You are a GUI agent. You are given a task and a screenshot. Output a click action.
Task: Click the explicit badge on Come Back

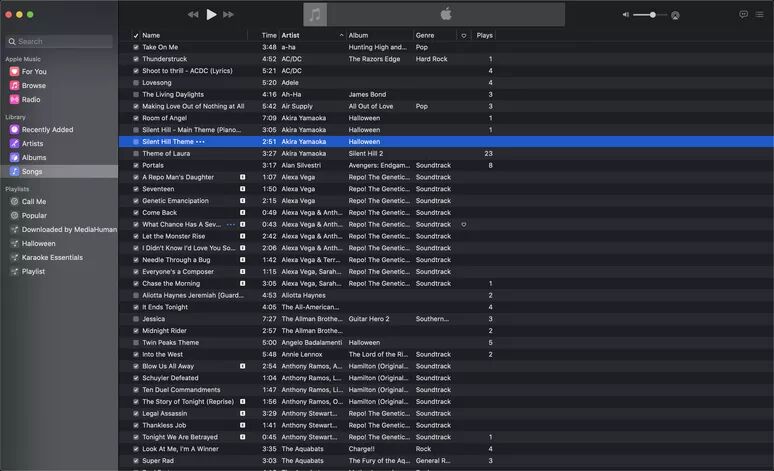point(242,213)
